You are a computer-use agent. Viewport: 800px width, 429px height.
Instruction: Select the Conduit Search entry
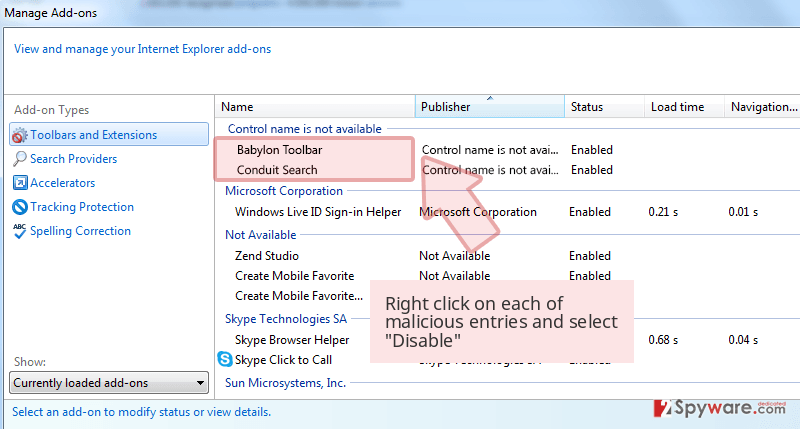[277, 170]
